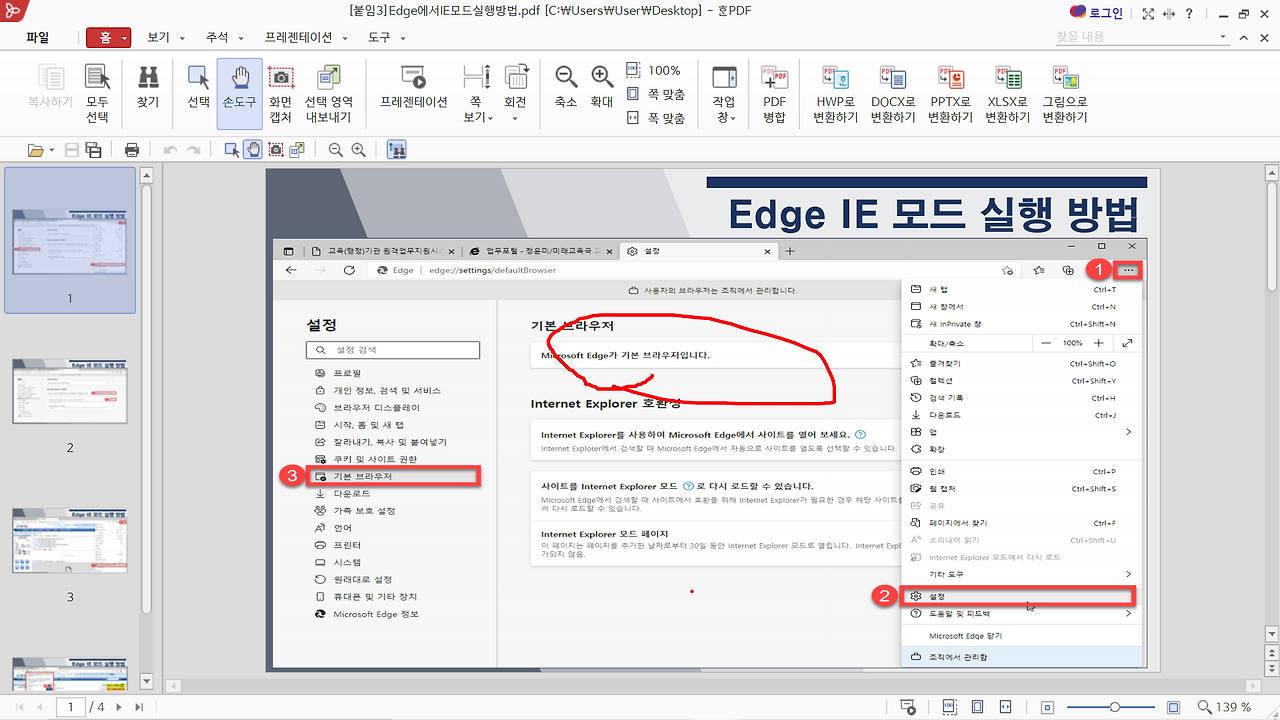Click 선택 영역 내보내기 in the ribbon
This screenshot has height=720, width=1280.
[x=328, y=94]
